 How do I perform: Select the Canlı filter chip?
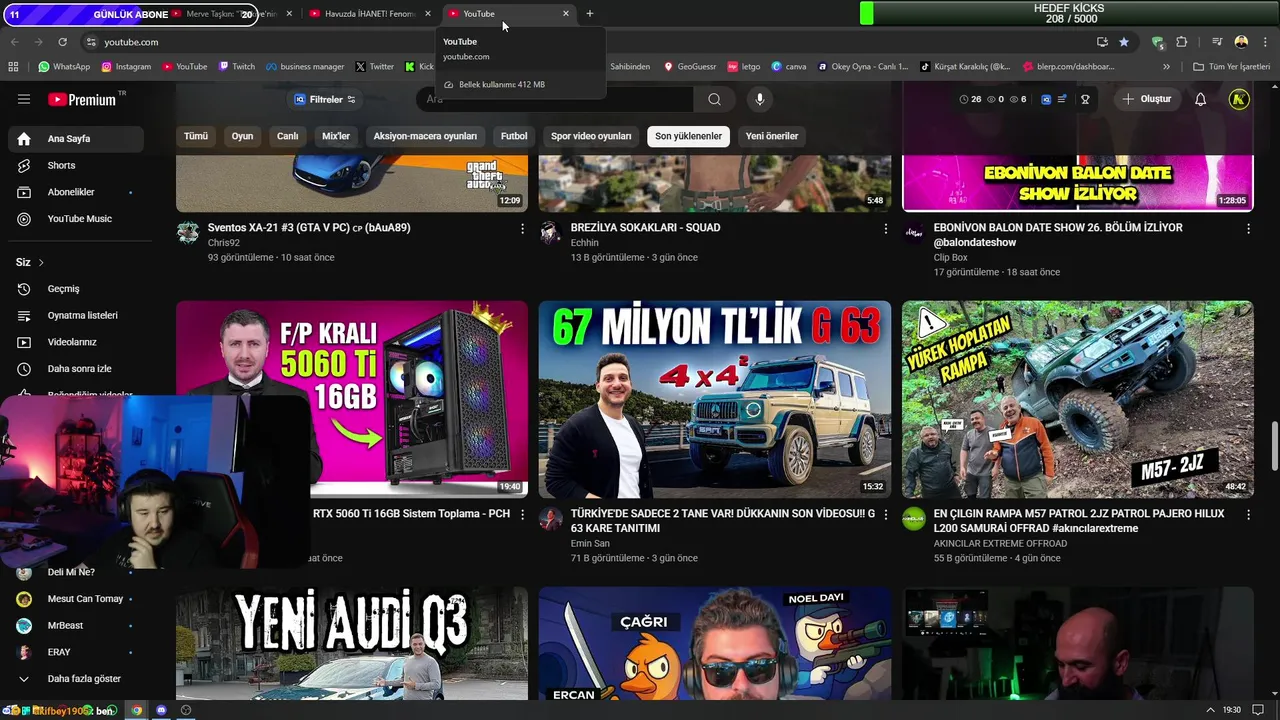click(x=288, y=136)
